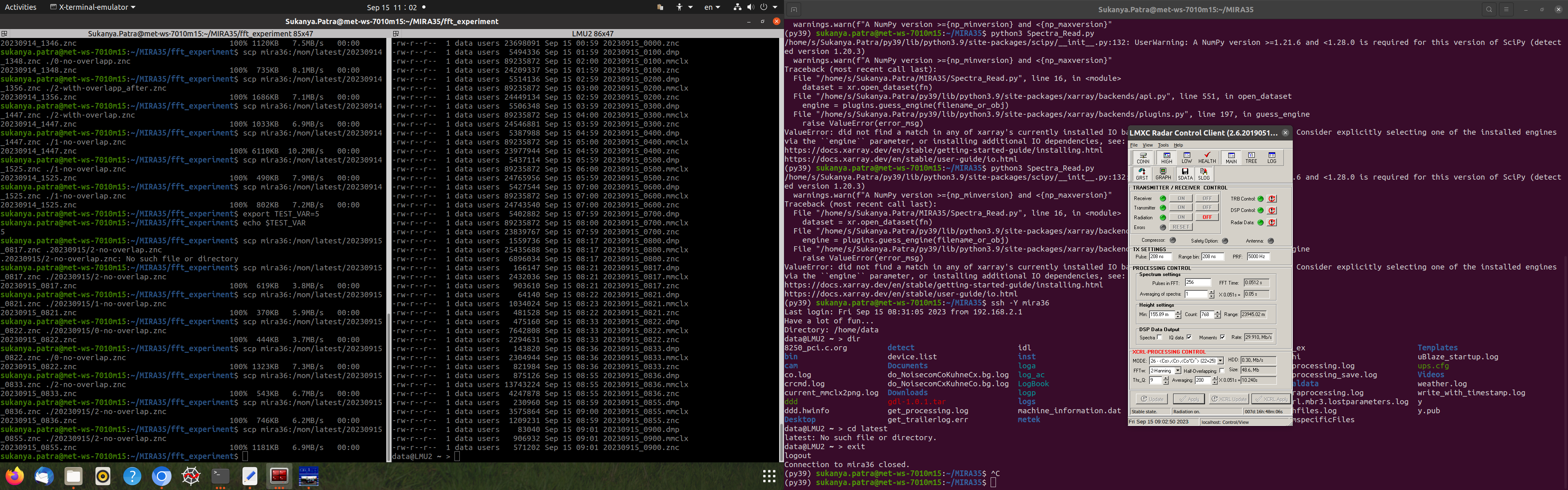Image resolution: width=1568 pixels, height=490 pixels.
Task: Open the X-terminal-emulator application menu dropdown
Action: pos(93,7)
